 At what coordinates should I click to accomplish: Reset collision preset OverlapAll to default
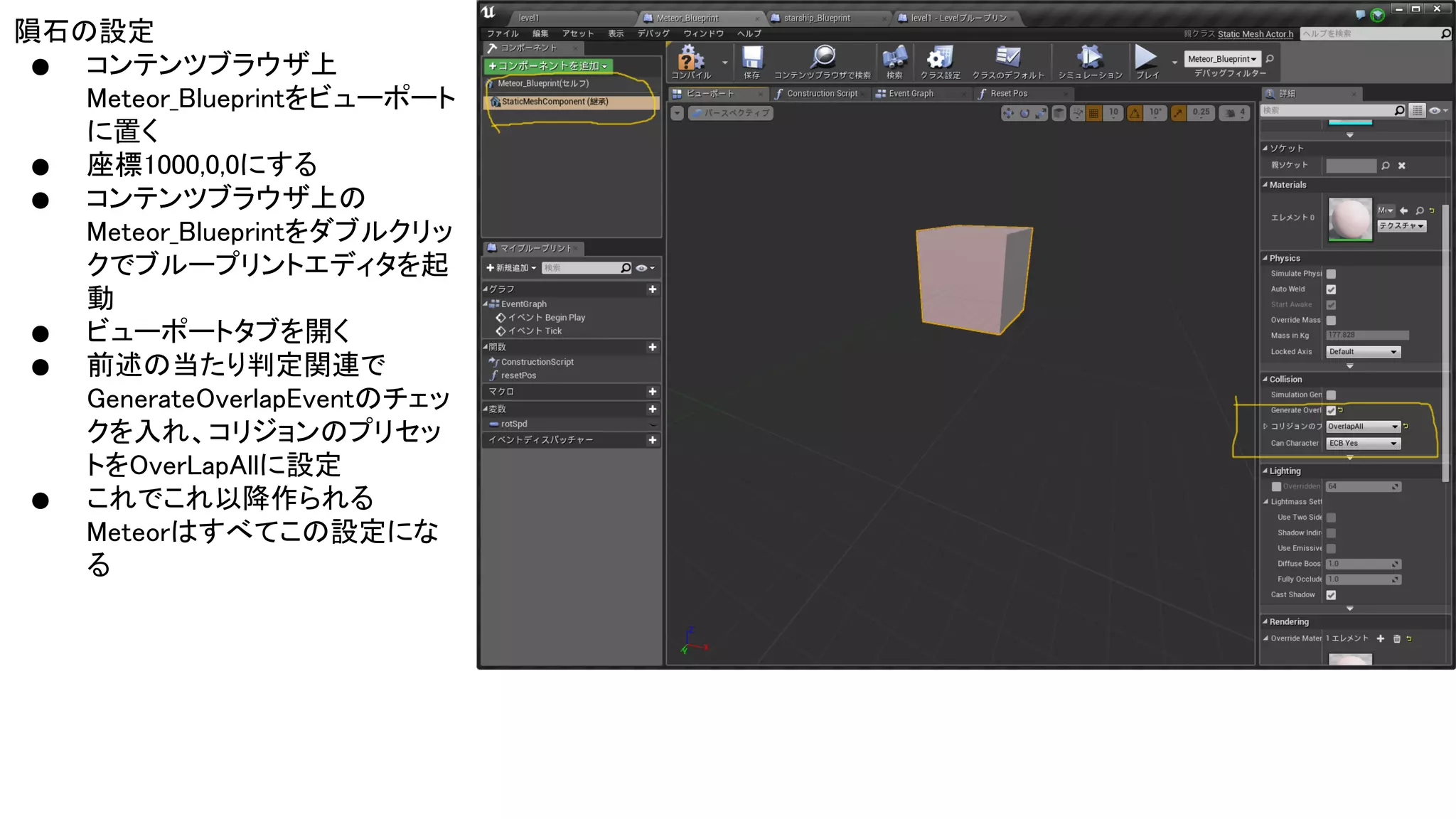[1406, 427]
